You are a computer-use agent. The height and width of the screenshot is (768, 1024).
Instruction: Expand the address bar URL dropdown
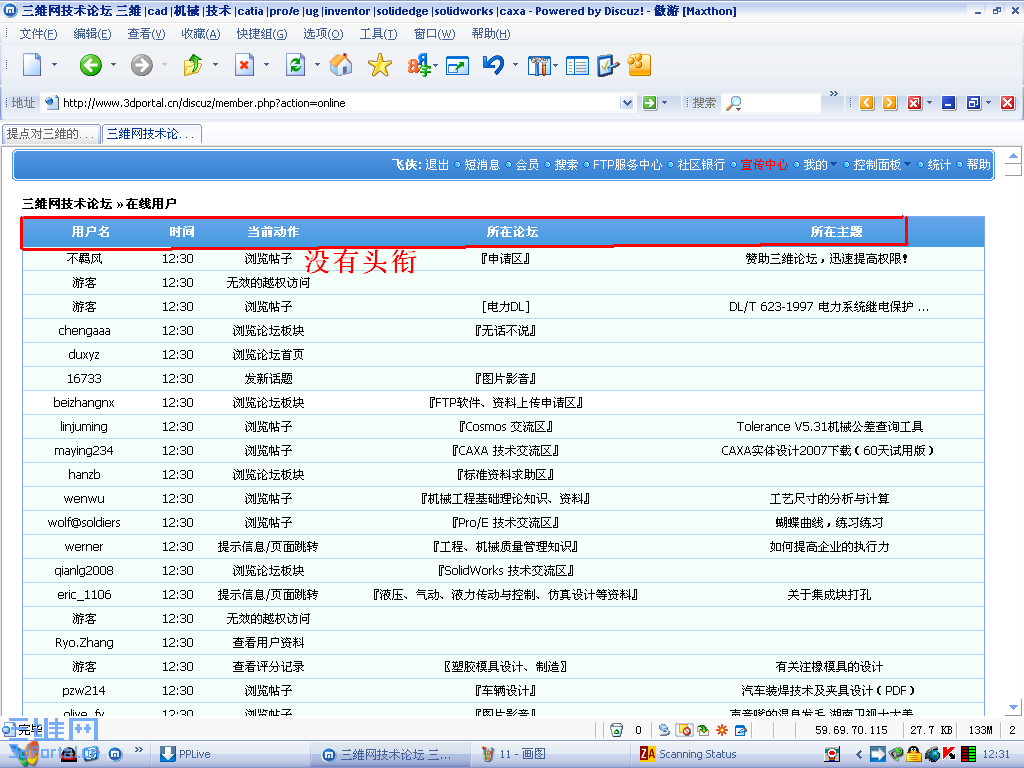[x=627, y=103]
